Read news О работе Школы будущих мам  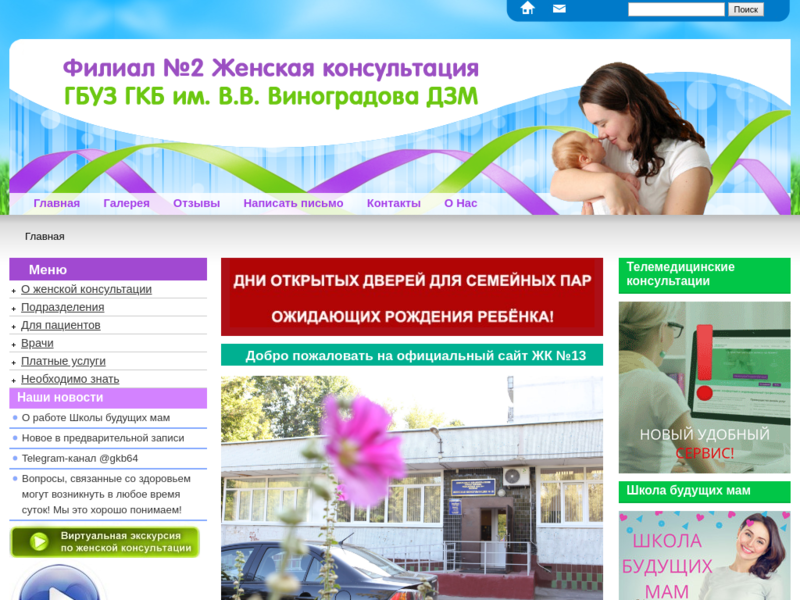click(x=96, y=417)
